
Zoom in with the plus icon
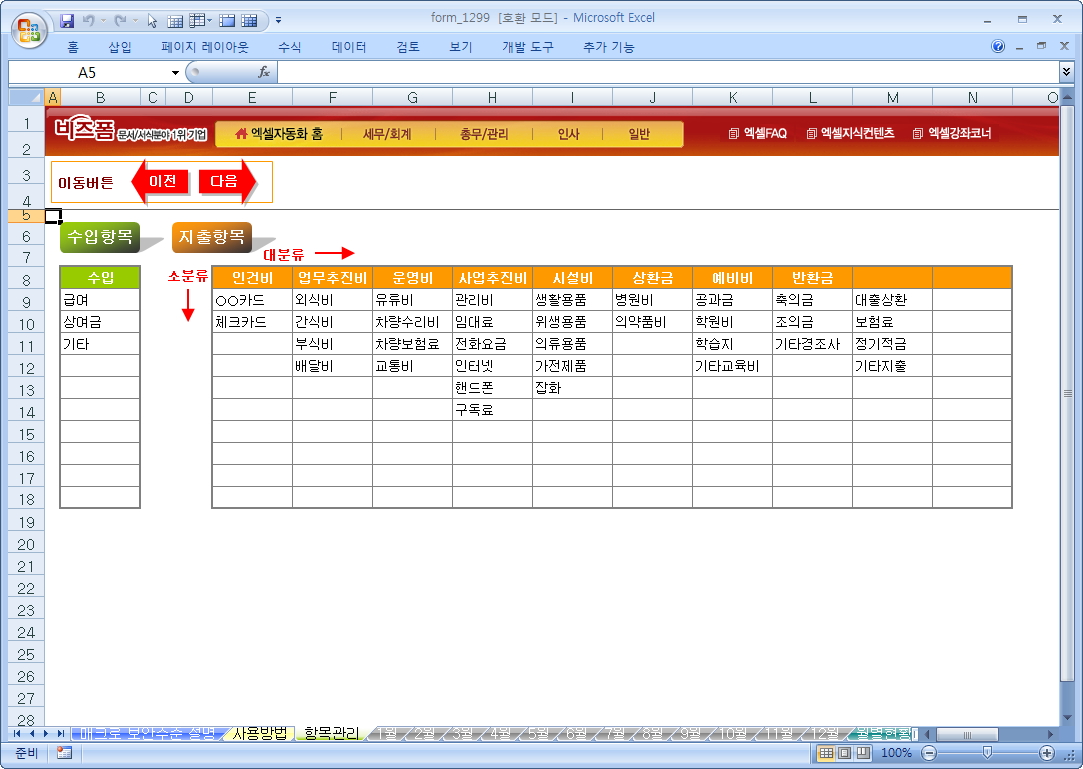(x=1047, y=753)
